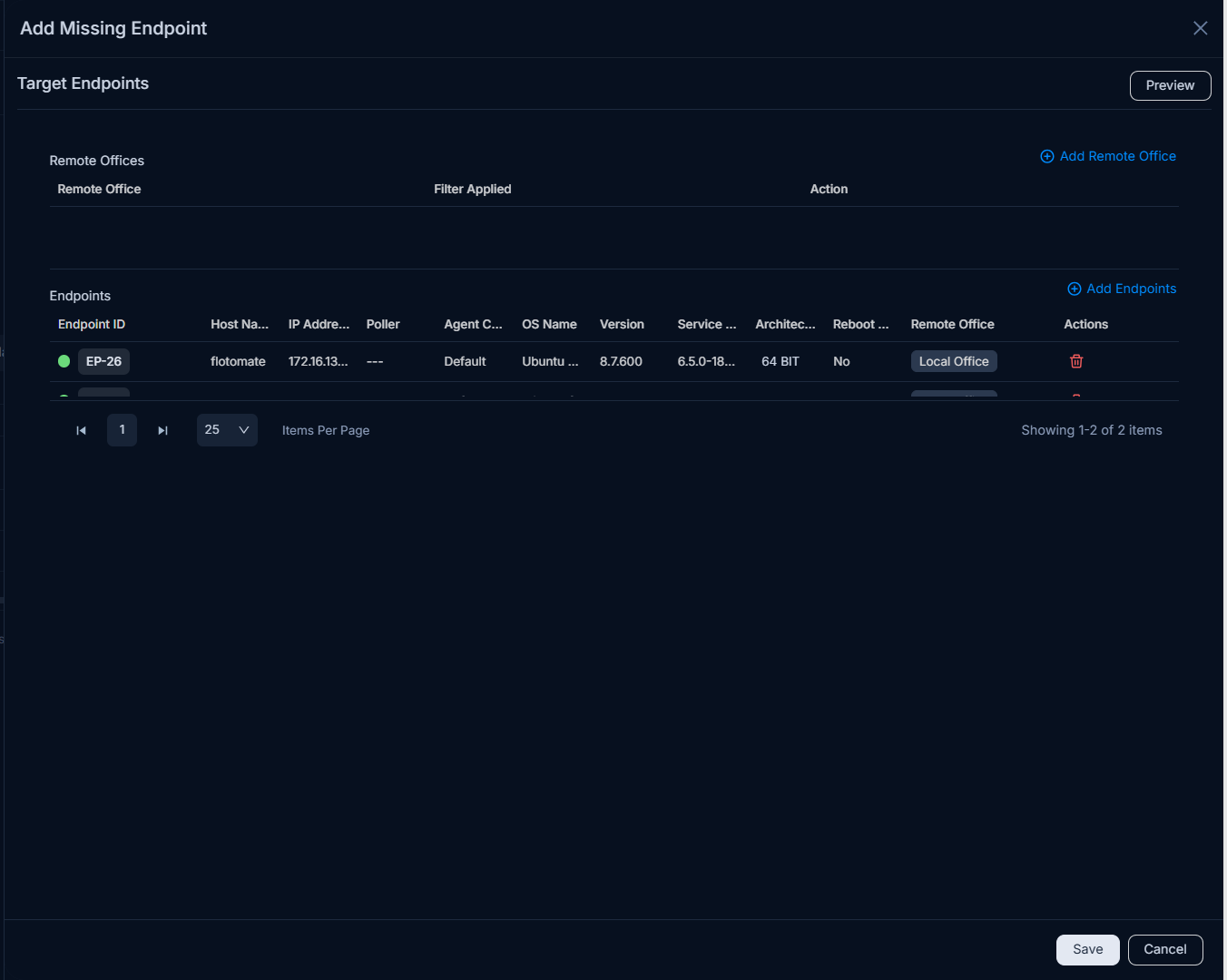The width and height of the screenshot is (1227, 980).
Task: Click the Showing 1-2 of 2 items text
Action: point(1092,430)
